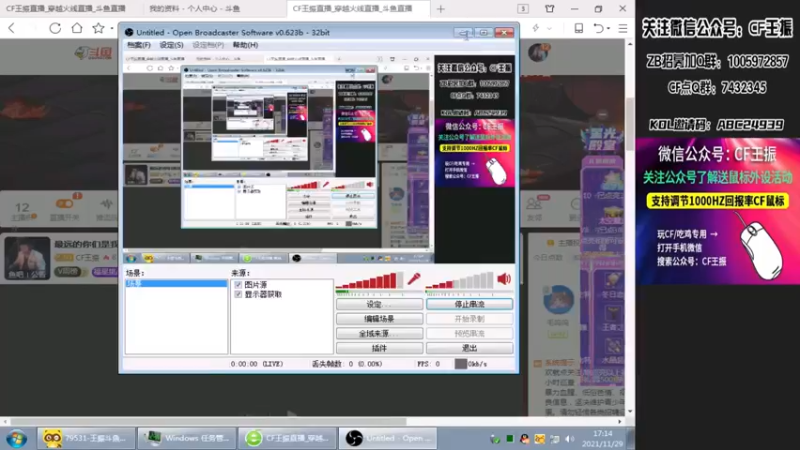Click the browser horizontal scrollbar
This screenshot has width=800, height=450.
point(209,421)
